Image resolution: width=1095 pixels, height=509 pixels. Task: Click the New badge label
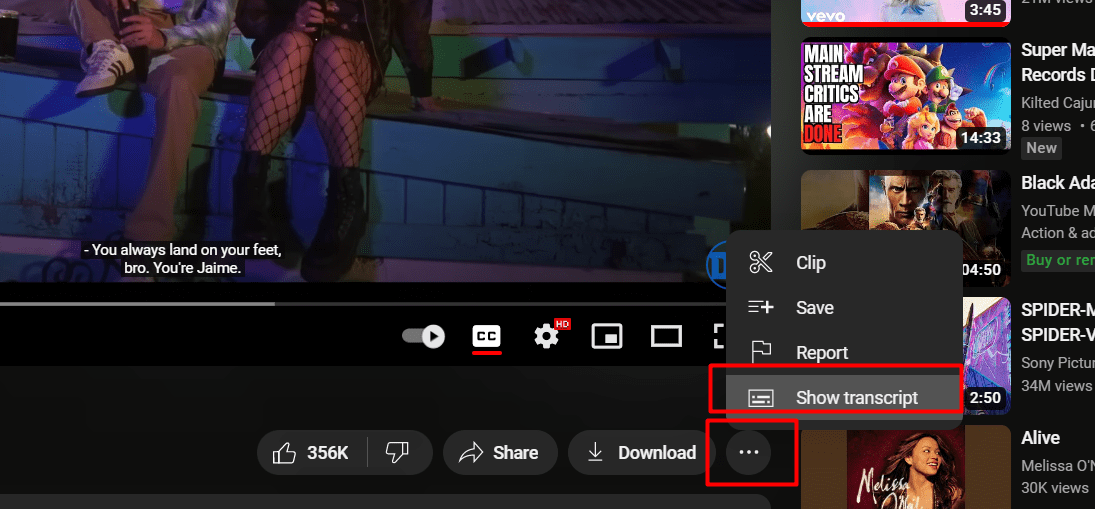(x=1041, y=148)
